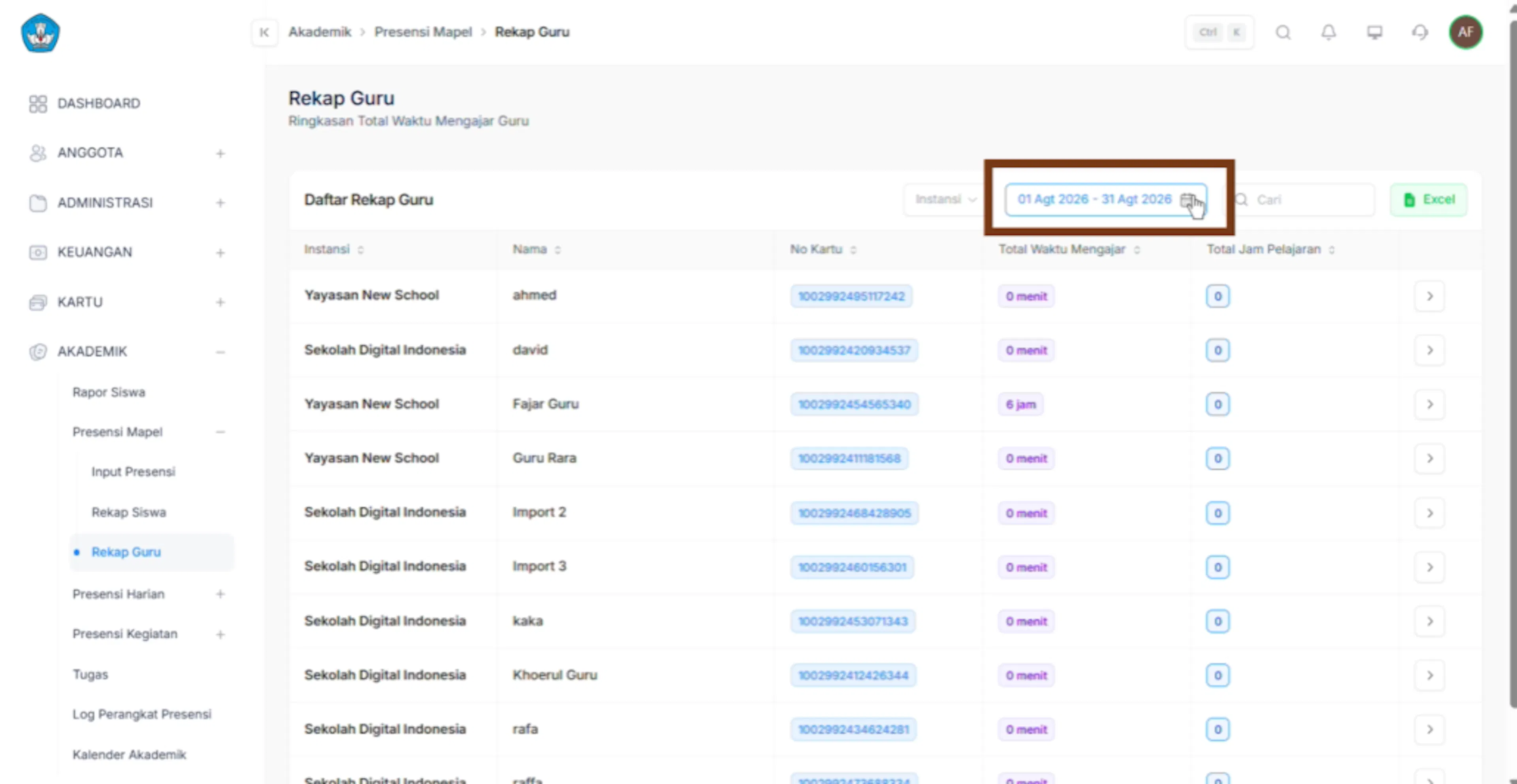1517x784 pixels.
Task: Click the 0 menit badge for rafa
Action: (x=1026, y=730)
